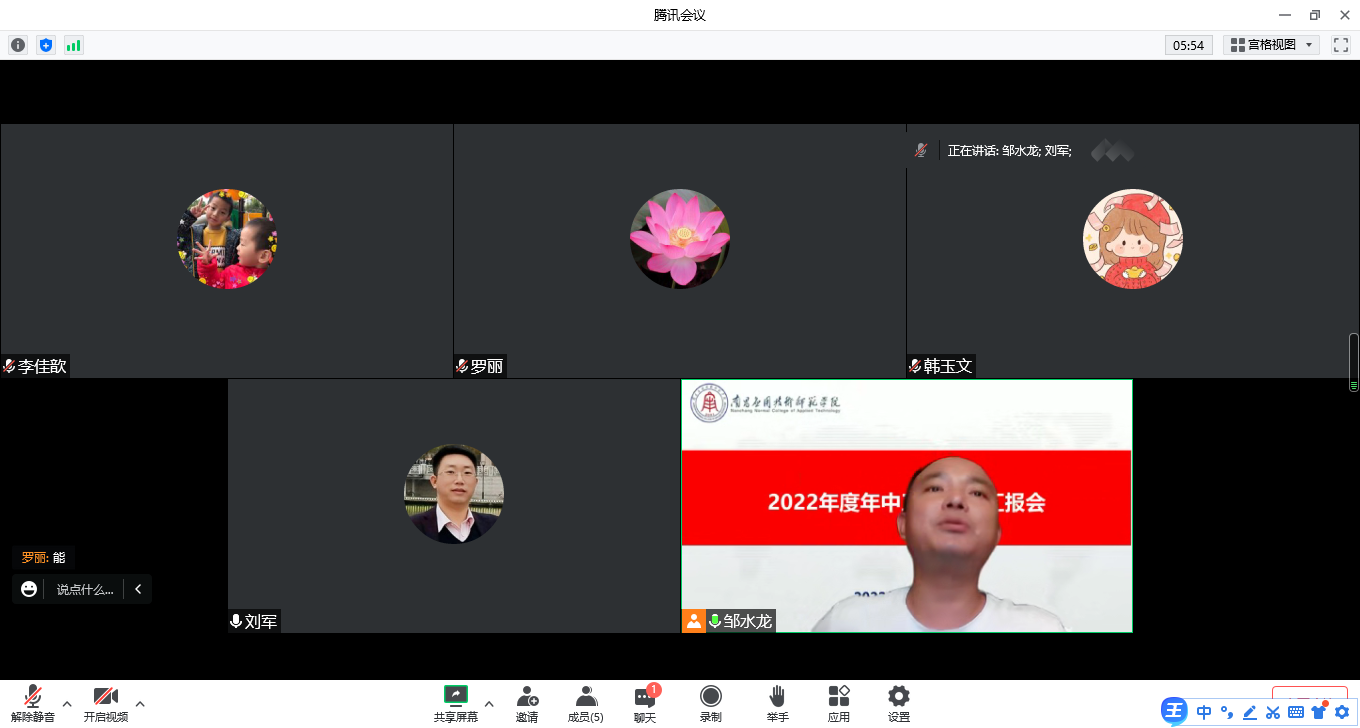
Task: Open the blue security shield icon
Action: click(45, 45)
